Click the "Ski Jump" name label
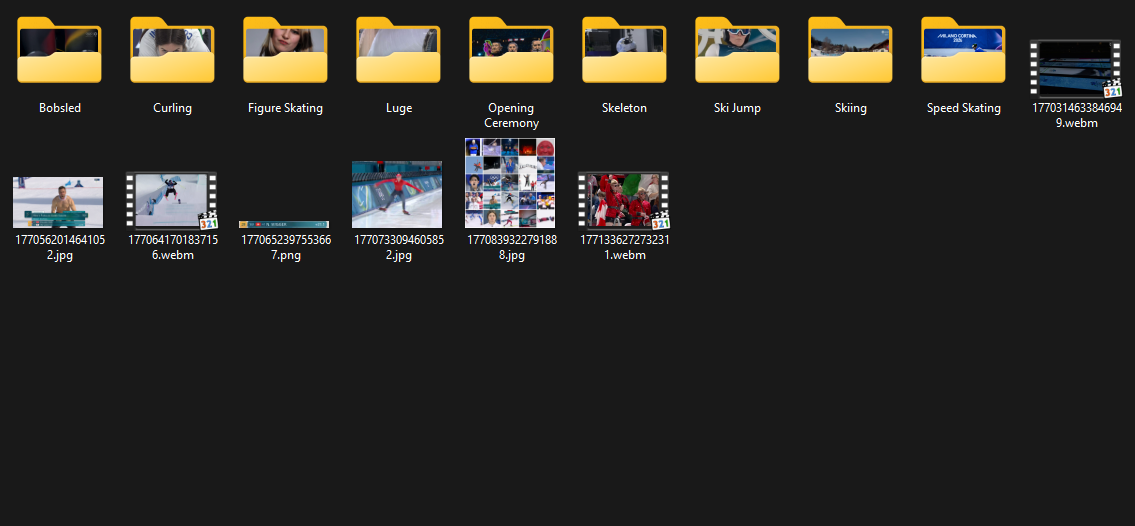This screenshot has height=526, width=1135. [x=737, y=108]
